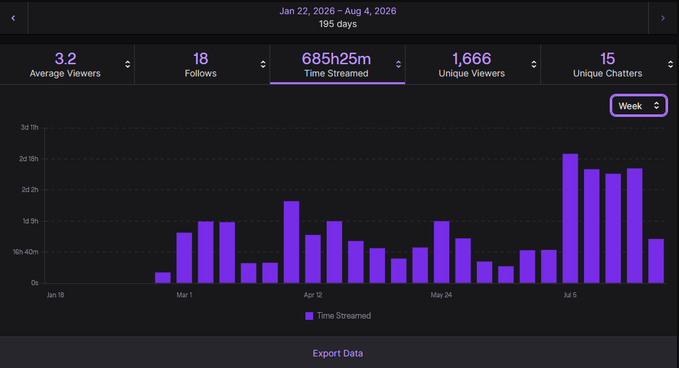Go to previous date range arrow
This screenshot has width=679, height=368.
13,18
